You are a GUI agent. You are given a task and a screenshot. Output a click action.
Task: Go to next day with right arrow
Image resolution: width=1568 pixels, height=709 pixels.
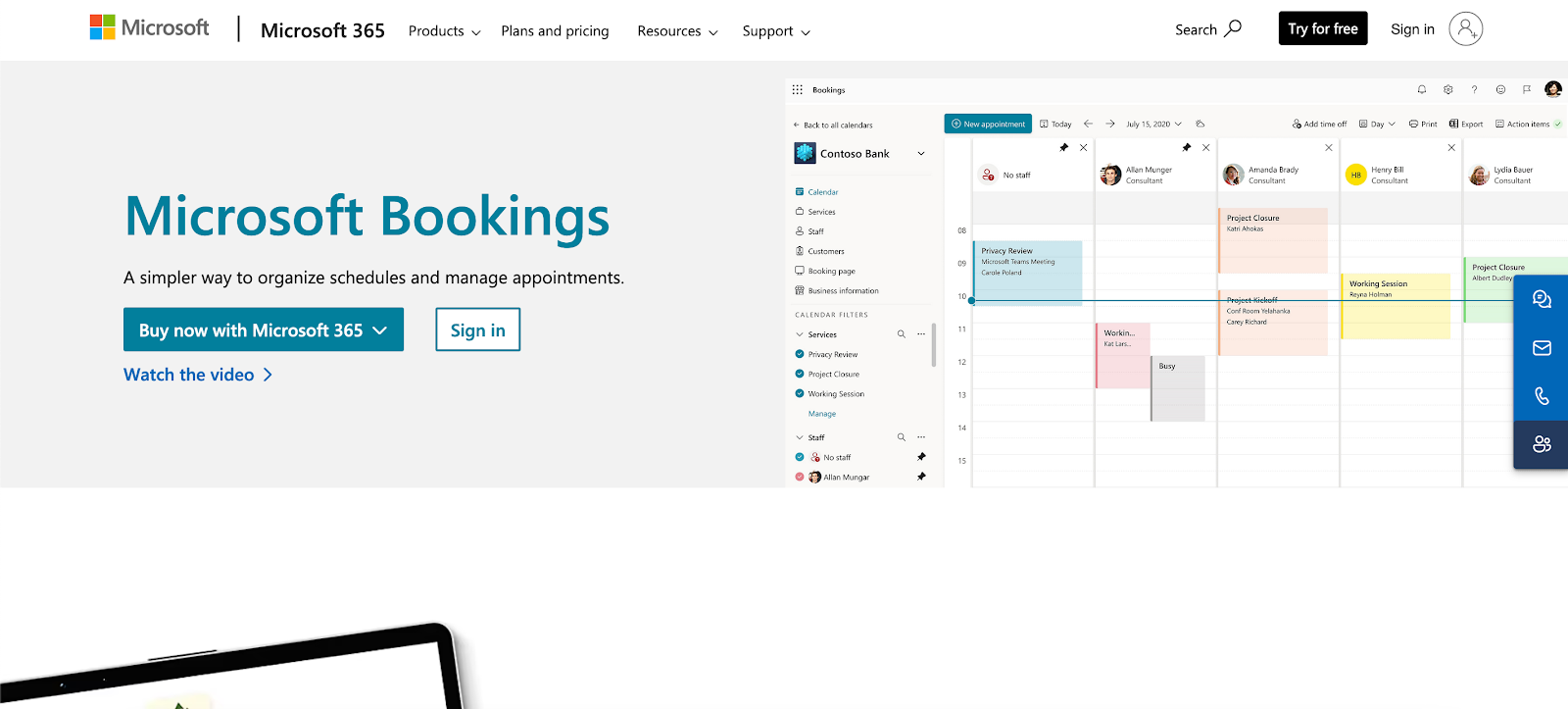pyautogui.click(x=1110, y=124)
